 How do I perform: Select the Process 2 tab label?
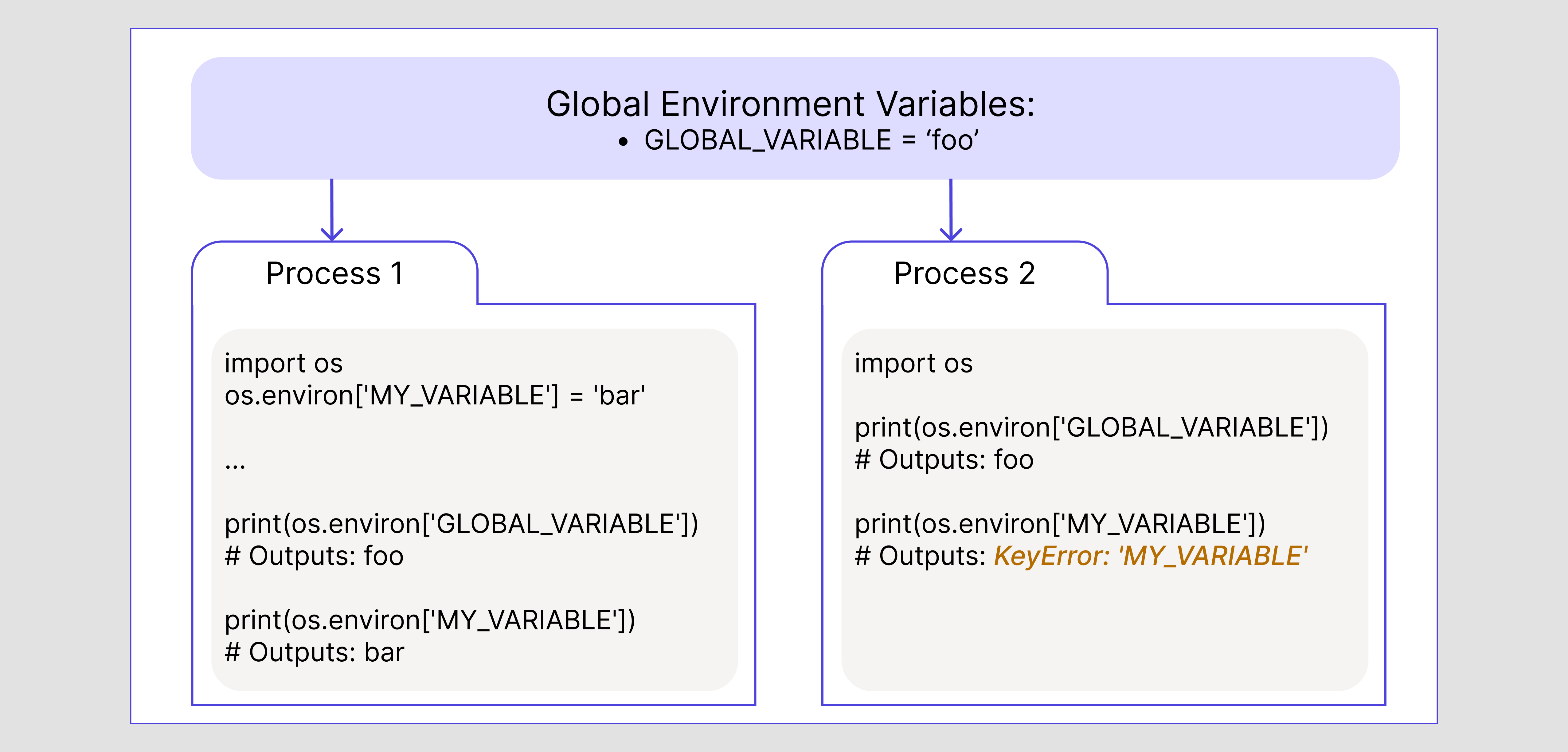(964, 274)
